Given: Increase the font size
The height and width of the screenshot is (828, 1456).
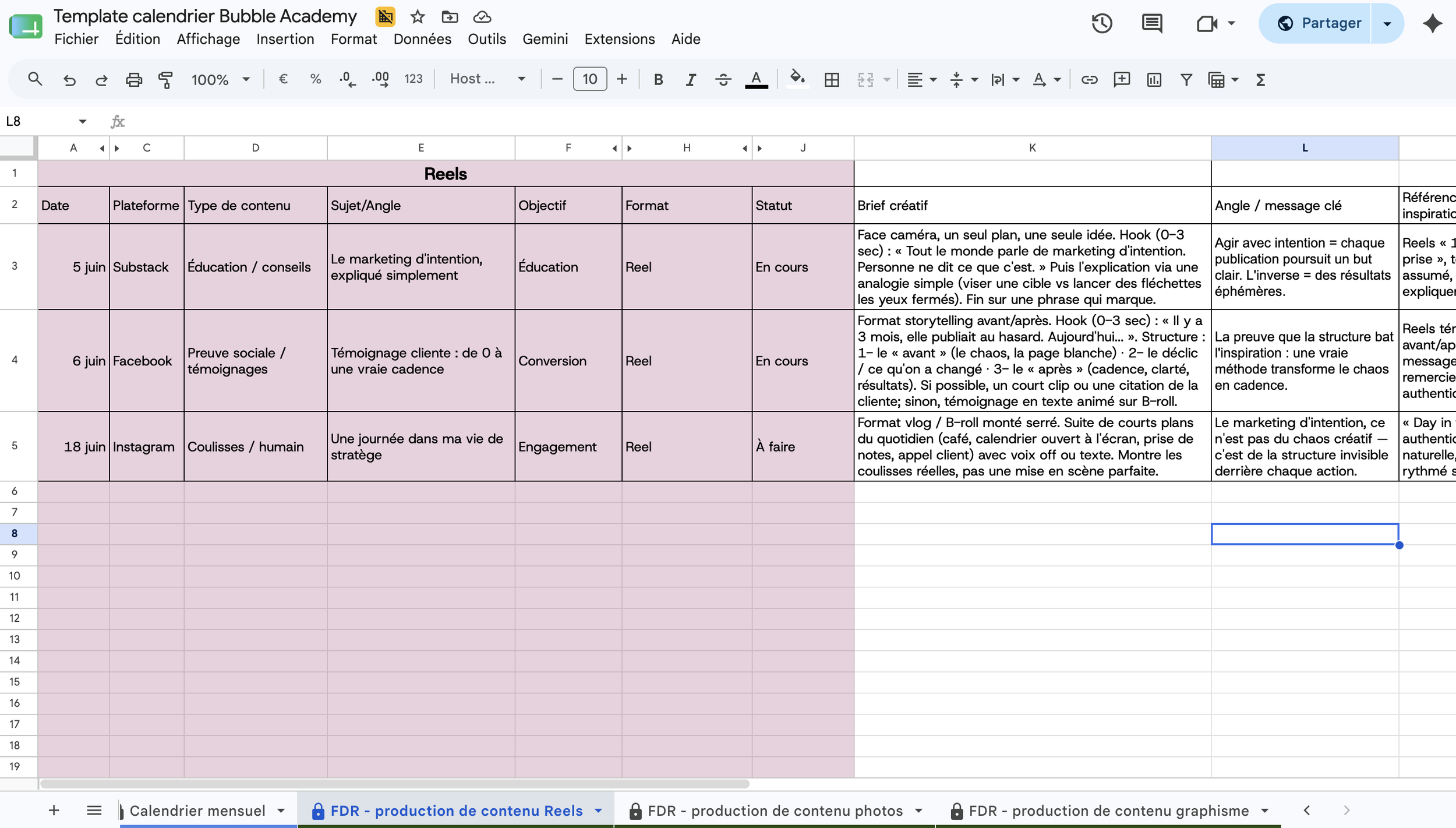Looking at the screenshot, I should point(622,79).
